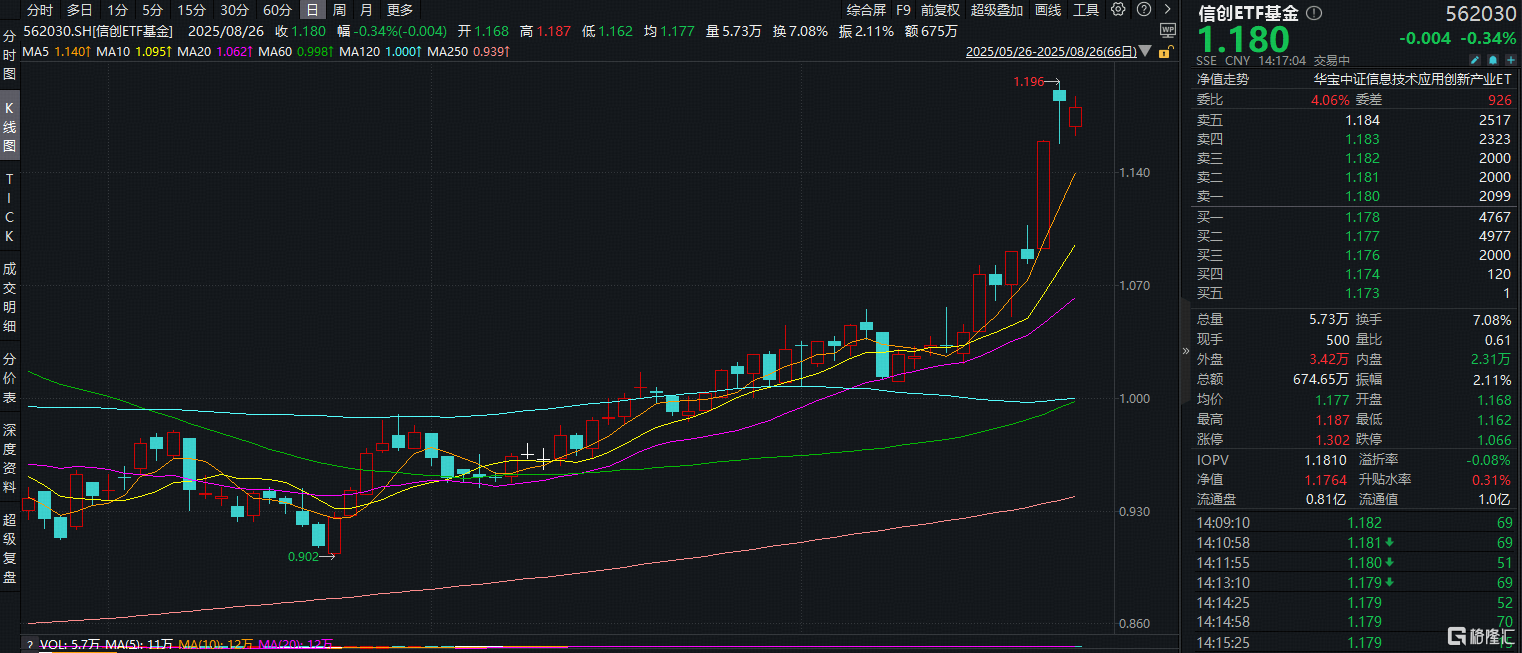
Task: Click the F9 toolbar button
Action: (x=904, y=10)
